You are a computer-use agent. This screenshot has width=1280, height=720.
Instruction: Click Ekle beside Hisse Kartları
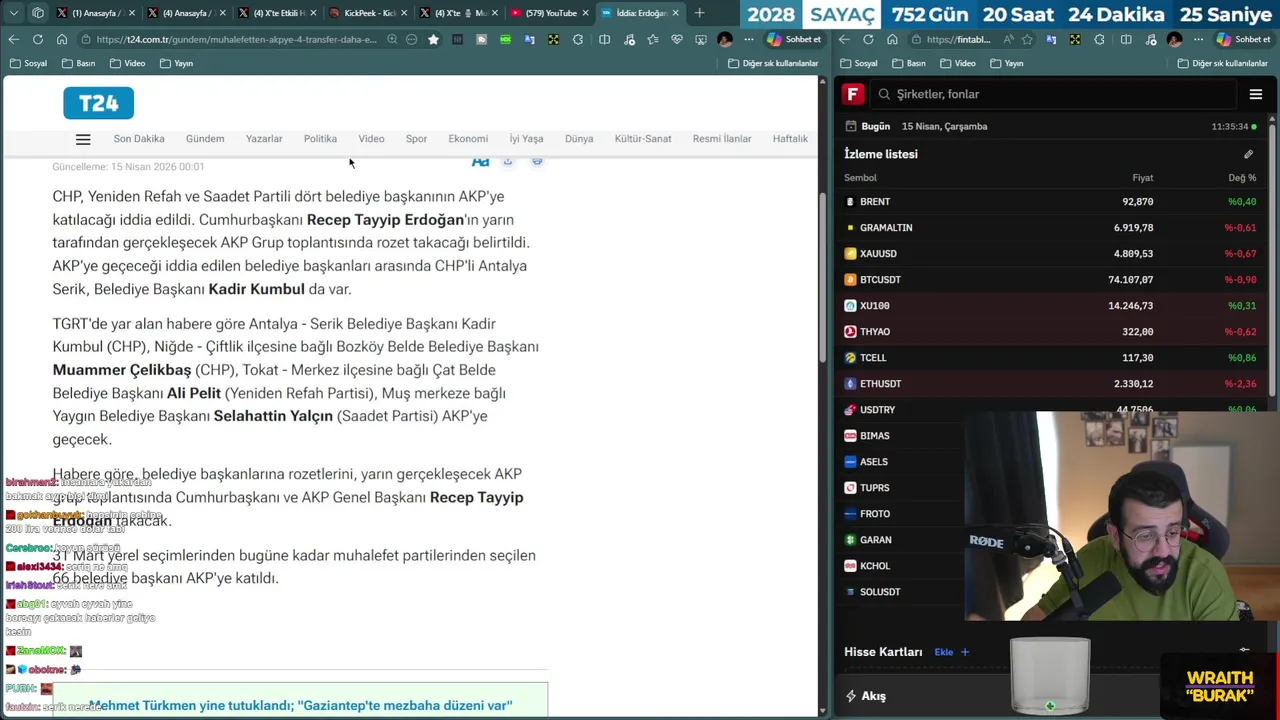pyautogui.click(x=951, y=652)
